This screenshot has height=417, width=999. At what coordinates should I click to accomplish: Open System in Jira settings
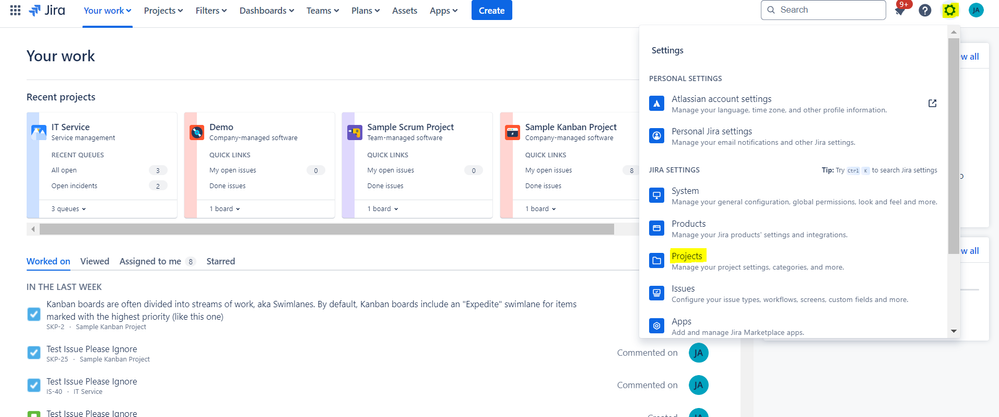click(793, 195)
